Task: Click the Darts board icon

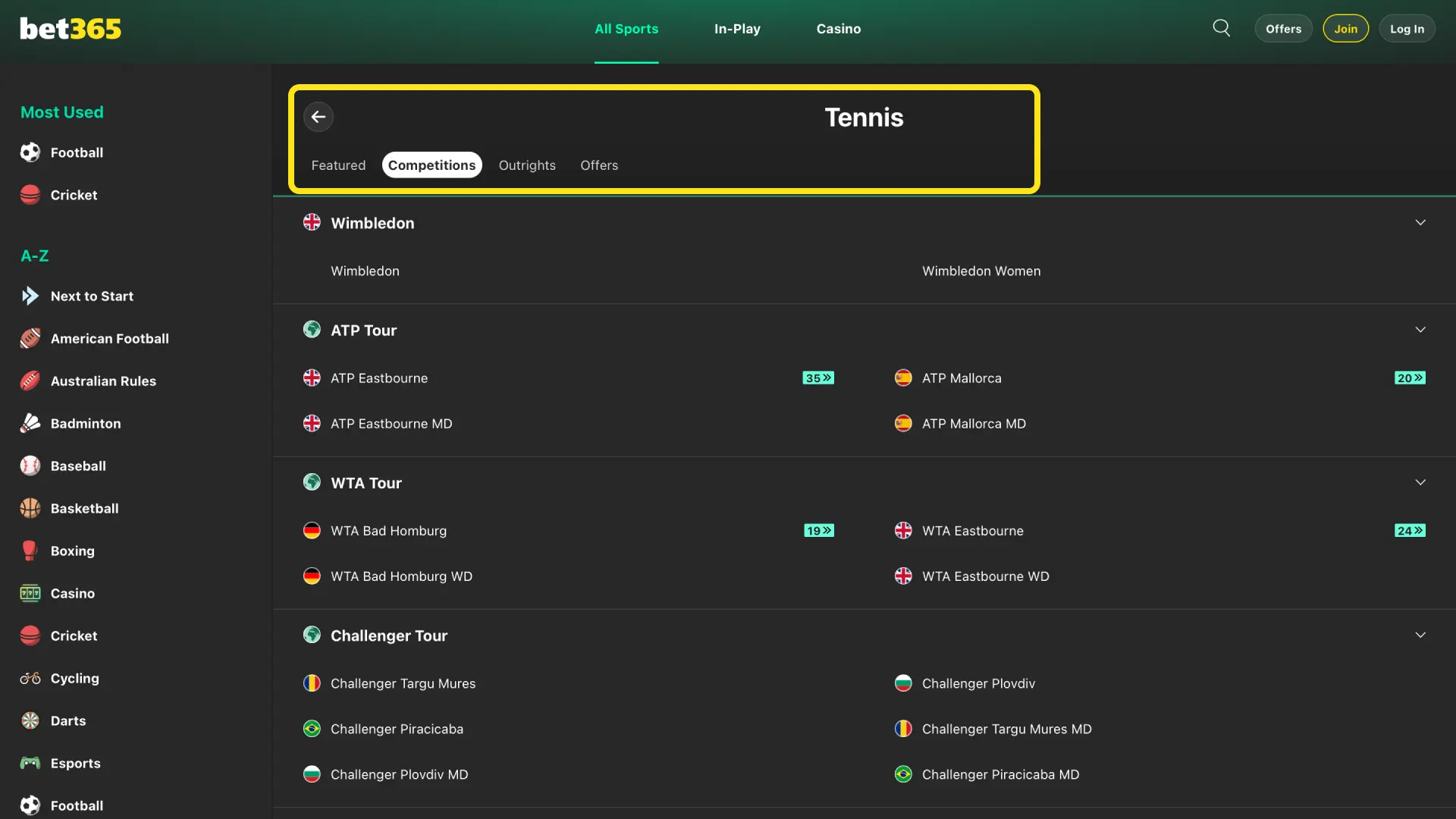Action: coord(30,720)
